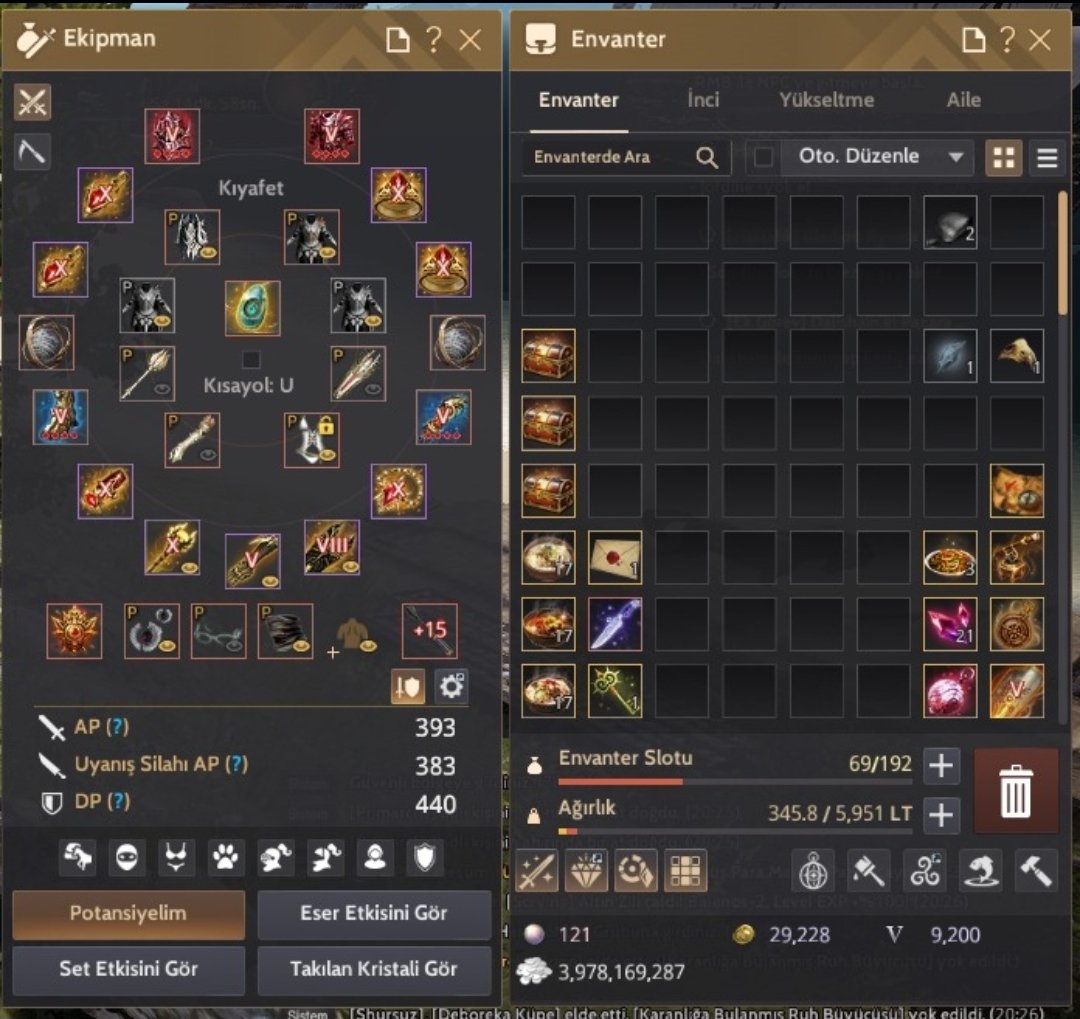
Task: Switch to the İnci tab
Action: 703,100
